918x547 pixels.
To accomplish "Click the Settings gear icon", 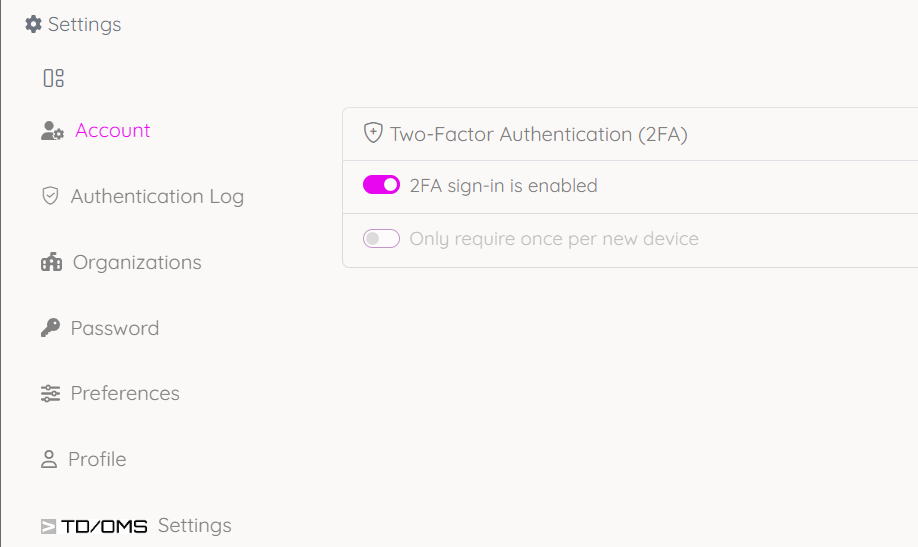I will [34, 24].
